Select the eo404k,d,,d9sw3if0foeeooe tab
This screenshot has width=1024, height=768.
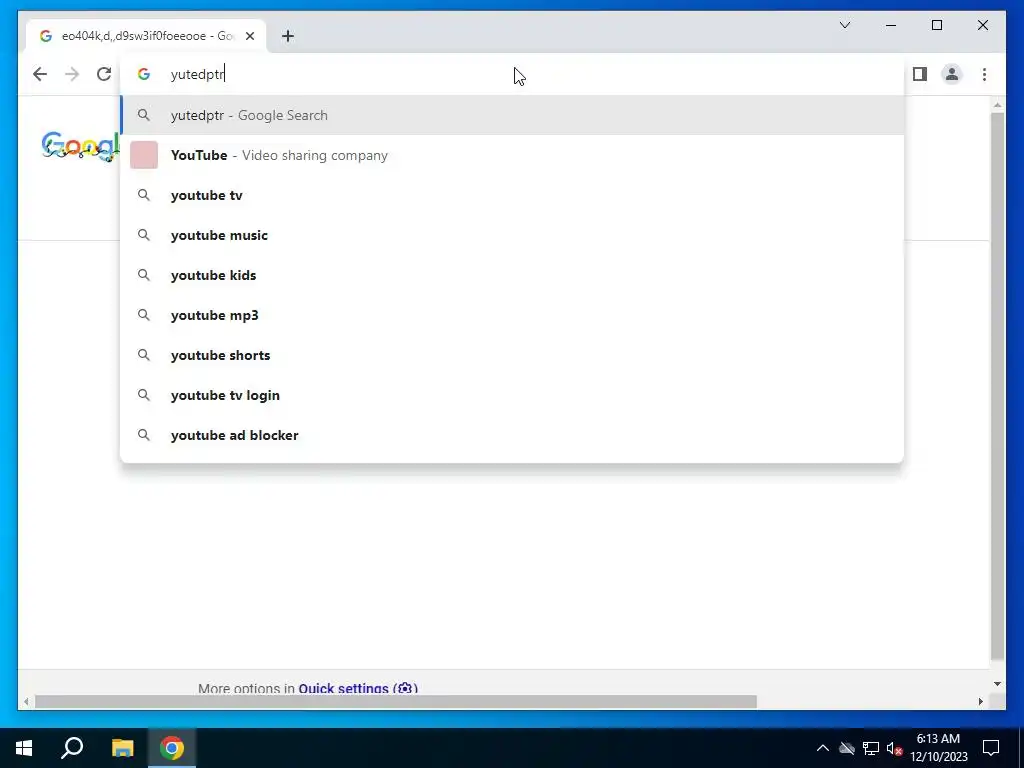pyautogui.click(x=146, y=36)
